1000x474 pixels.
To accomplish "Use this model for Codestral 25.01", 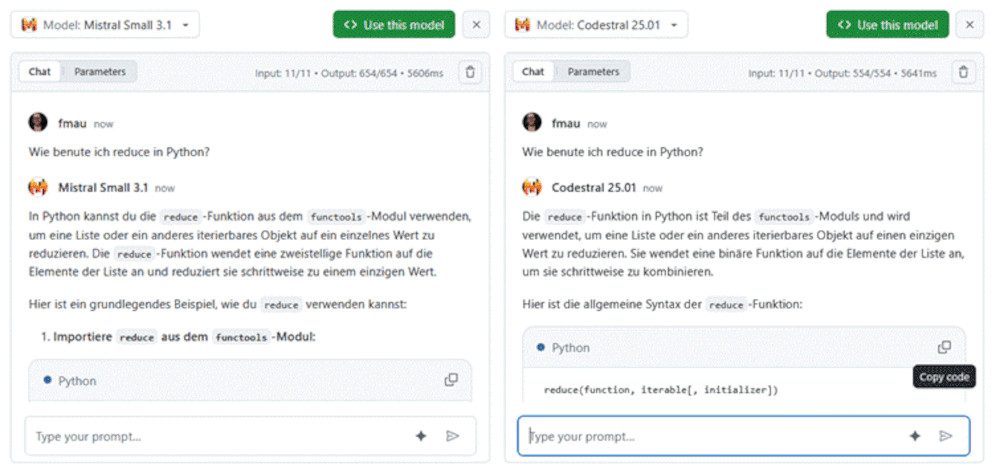I will (x=887, y=25).
